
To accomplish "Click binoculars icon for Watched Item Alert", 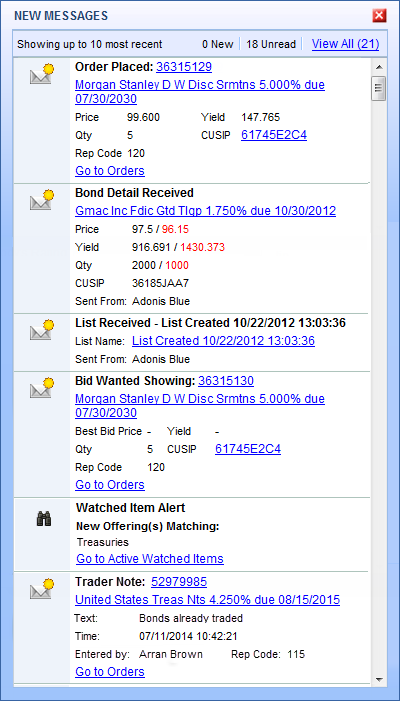I will (x=44, y=519).
